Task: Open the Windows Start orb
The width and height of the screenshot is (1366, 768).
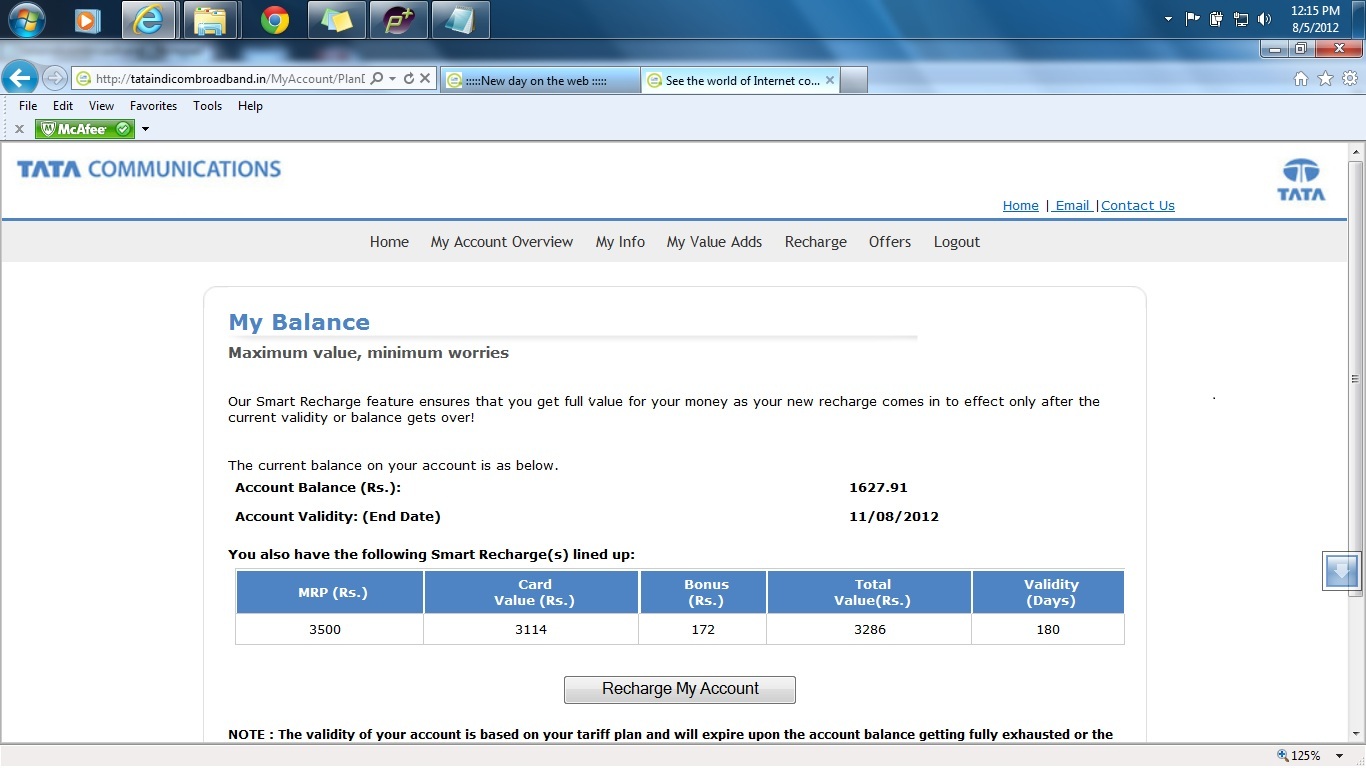Action: coord(27,19)
